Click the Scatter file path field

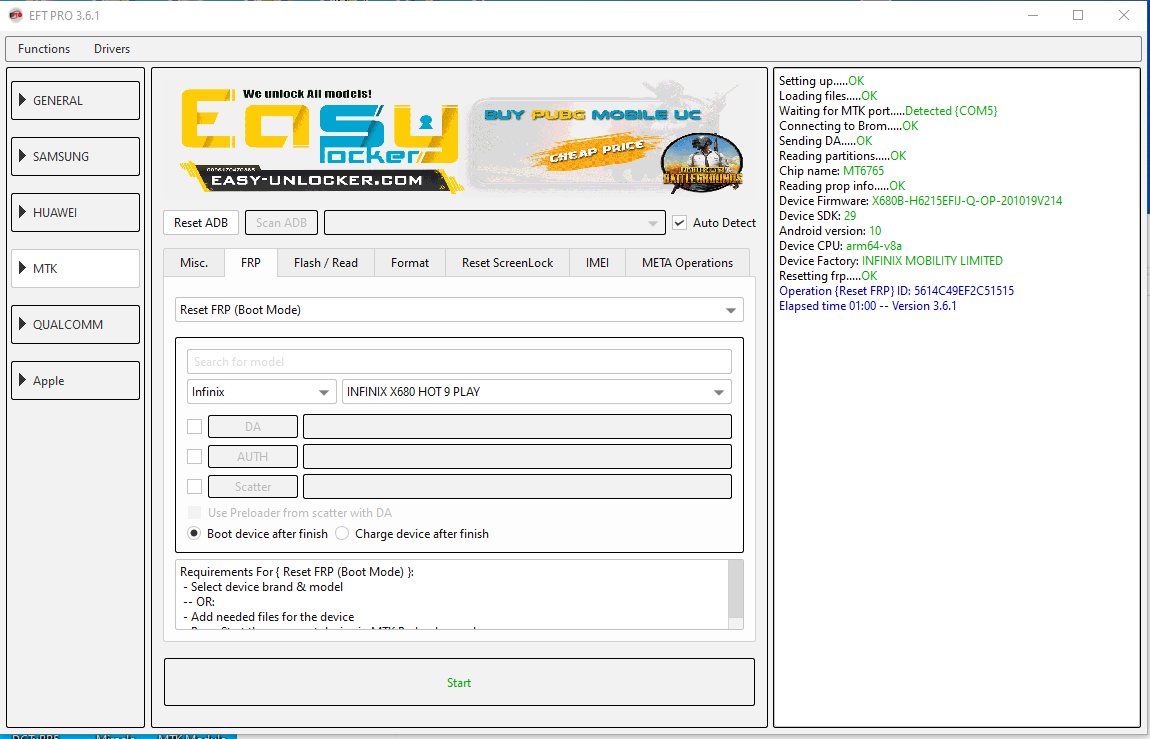click(x=517, y=486)
